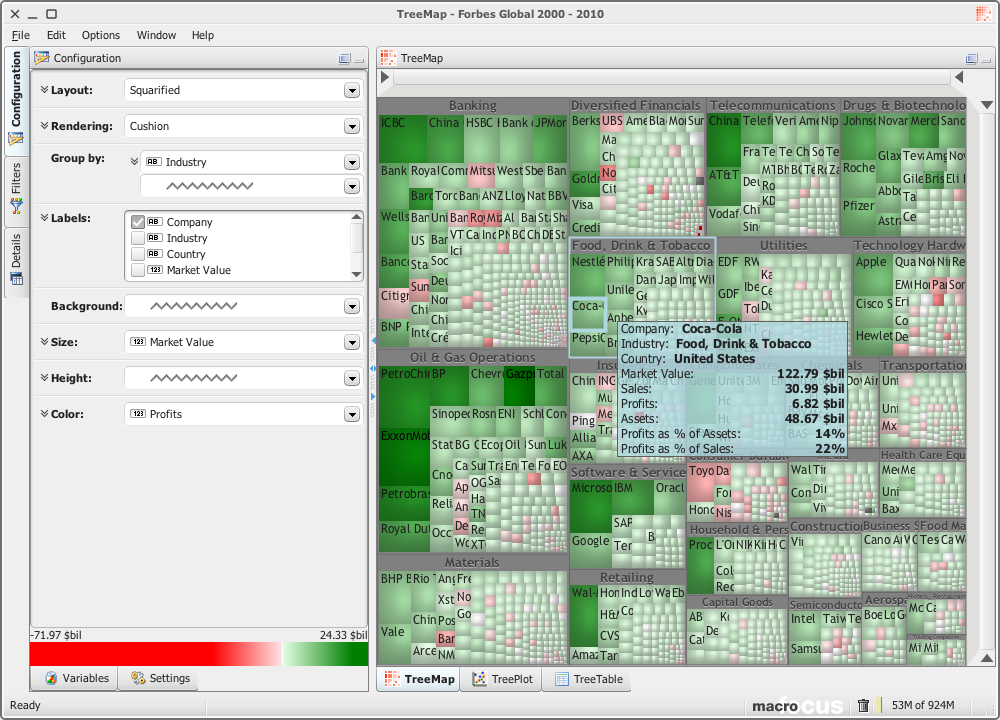
Task: Click the top-right TreeMap application icon
Action: (x=983, y=14)
